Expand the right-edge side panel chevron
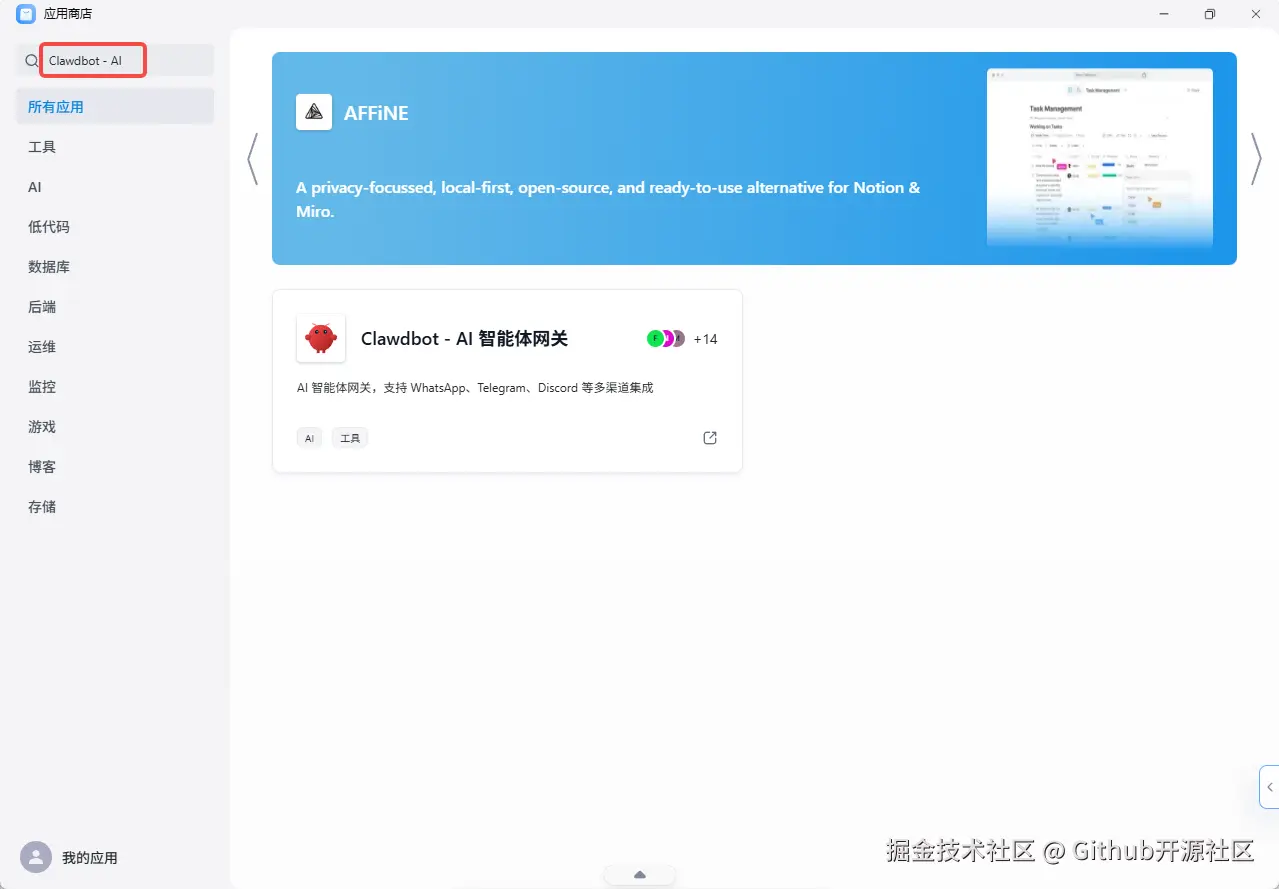Image resolution: width=1279 pixels, height=889 pixels. [x=1269, y=787]
